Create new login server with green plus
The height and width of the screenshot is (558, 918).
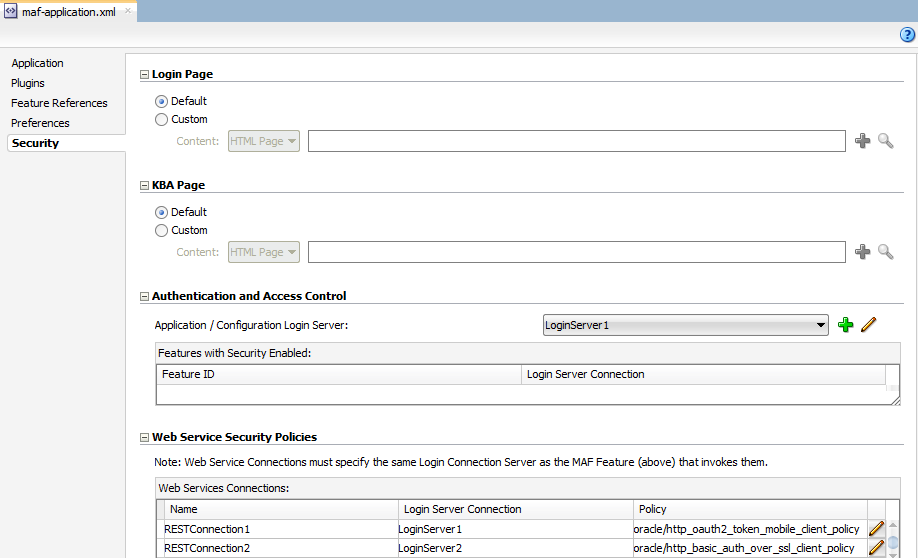845,324
